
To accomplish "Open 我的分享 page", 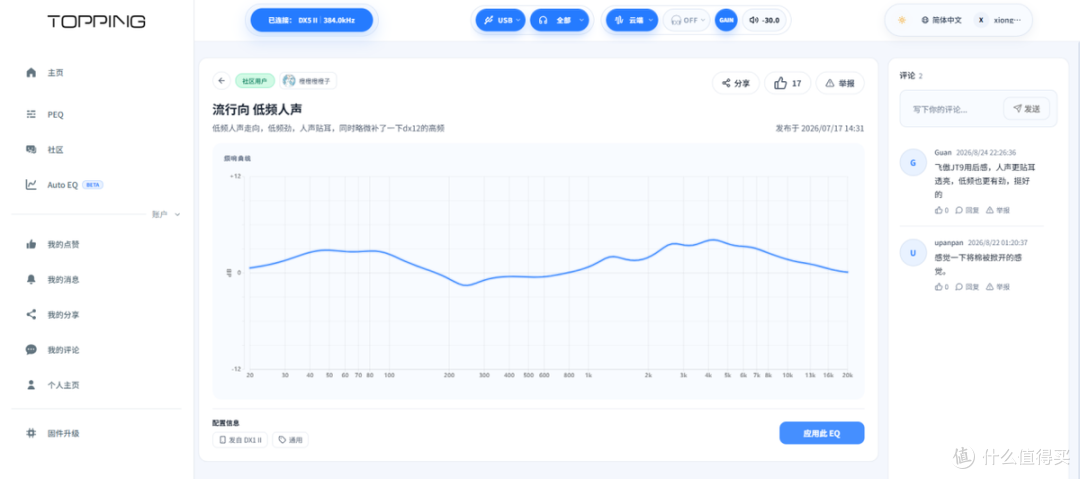I will click(x=63, y=315).
